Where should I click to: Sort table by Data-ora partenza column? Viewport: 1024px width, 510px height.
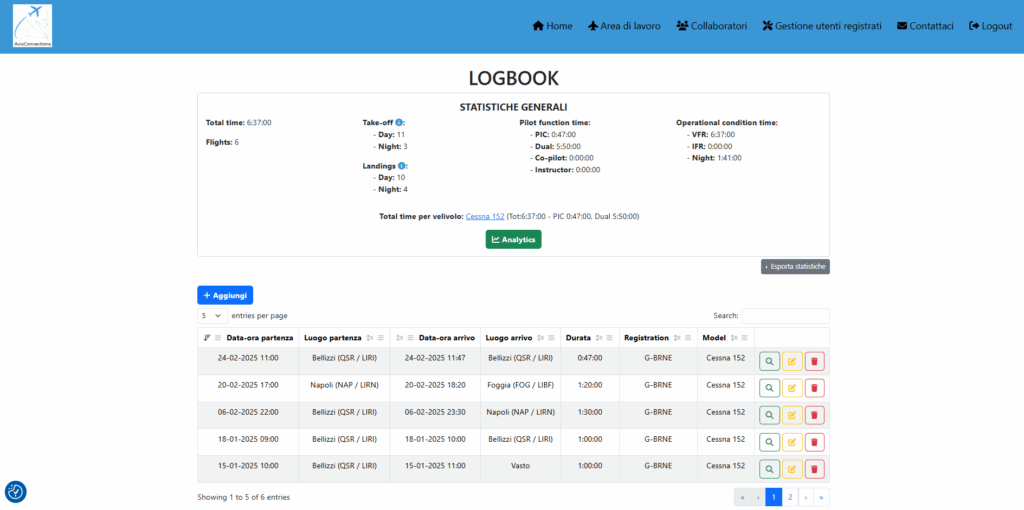click(259, 338)
